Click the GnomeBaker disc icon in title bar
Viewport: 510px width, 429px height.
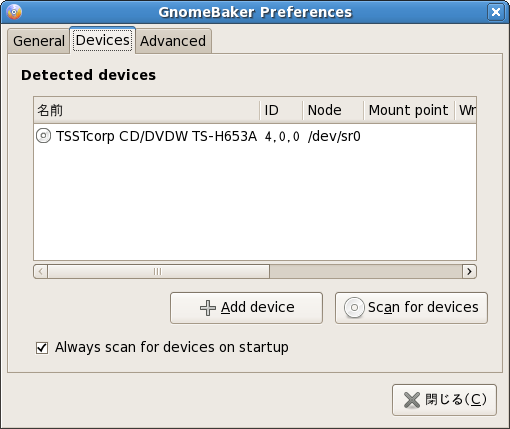coord(14,12)
